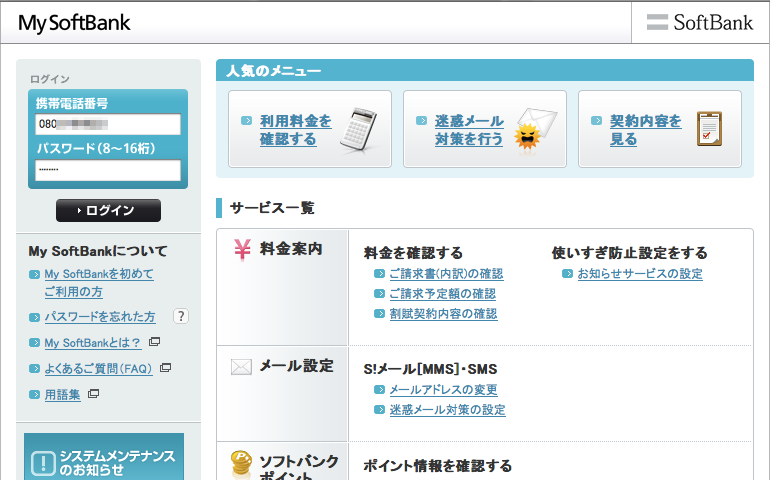Click the yen icon beside 料金案内

click(242, 250)
